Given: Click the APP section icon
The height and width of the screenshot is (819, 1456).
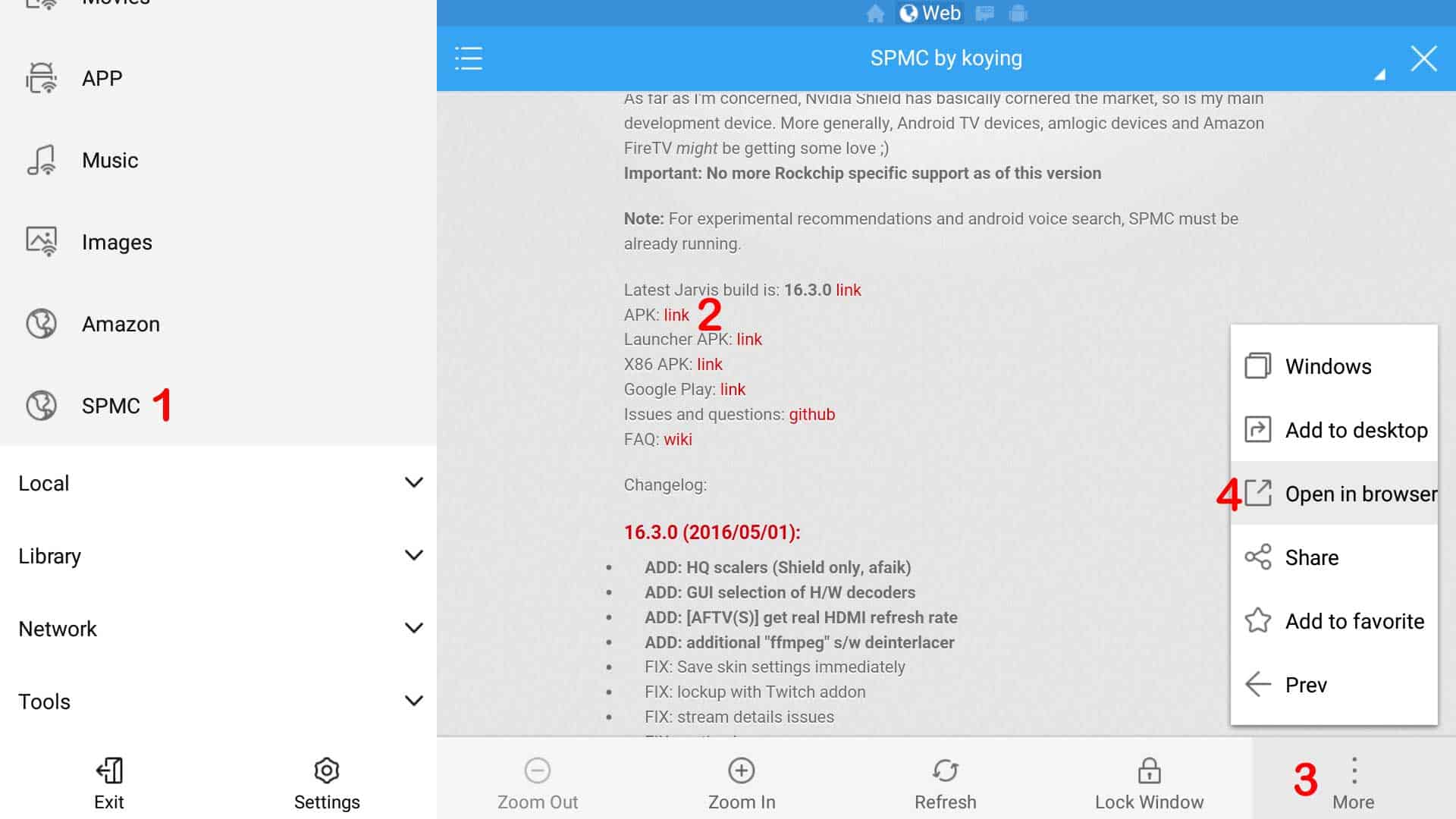Looking at the screenshot, I should (39, 78).
